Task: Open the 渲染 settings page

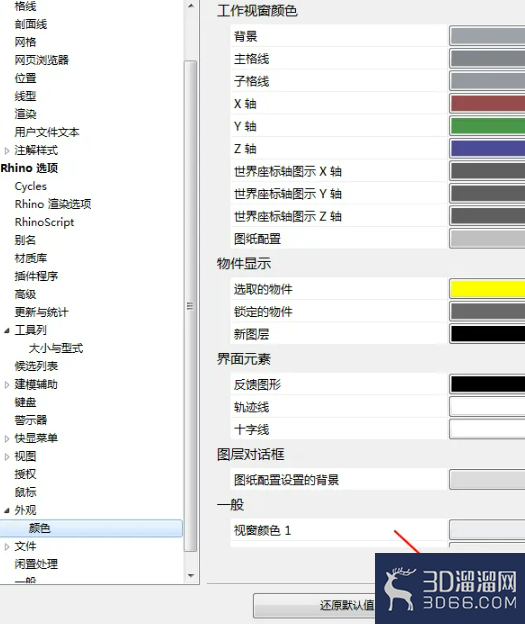Action: [25, 114]
